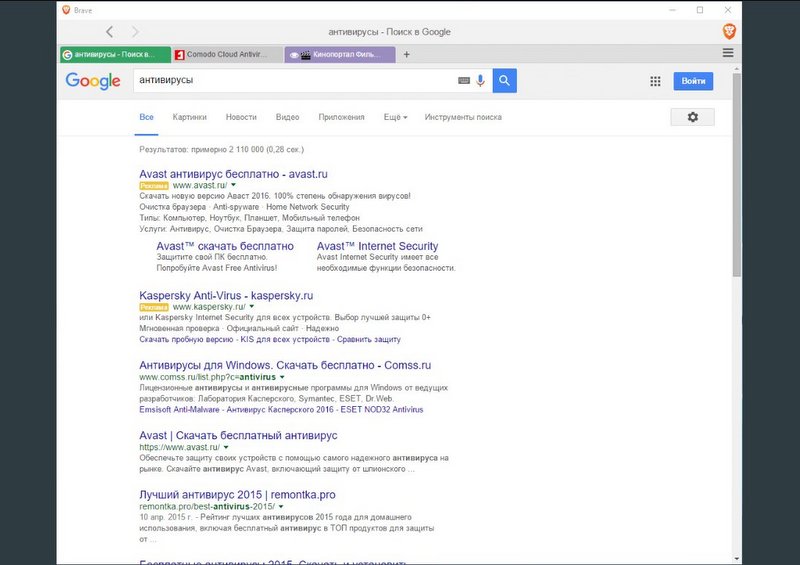800x565 pixels.
Task: Open KIS для всех устройств link
Action: [x=285, y=339]
